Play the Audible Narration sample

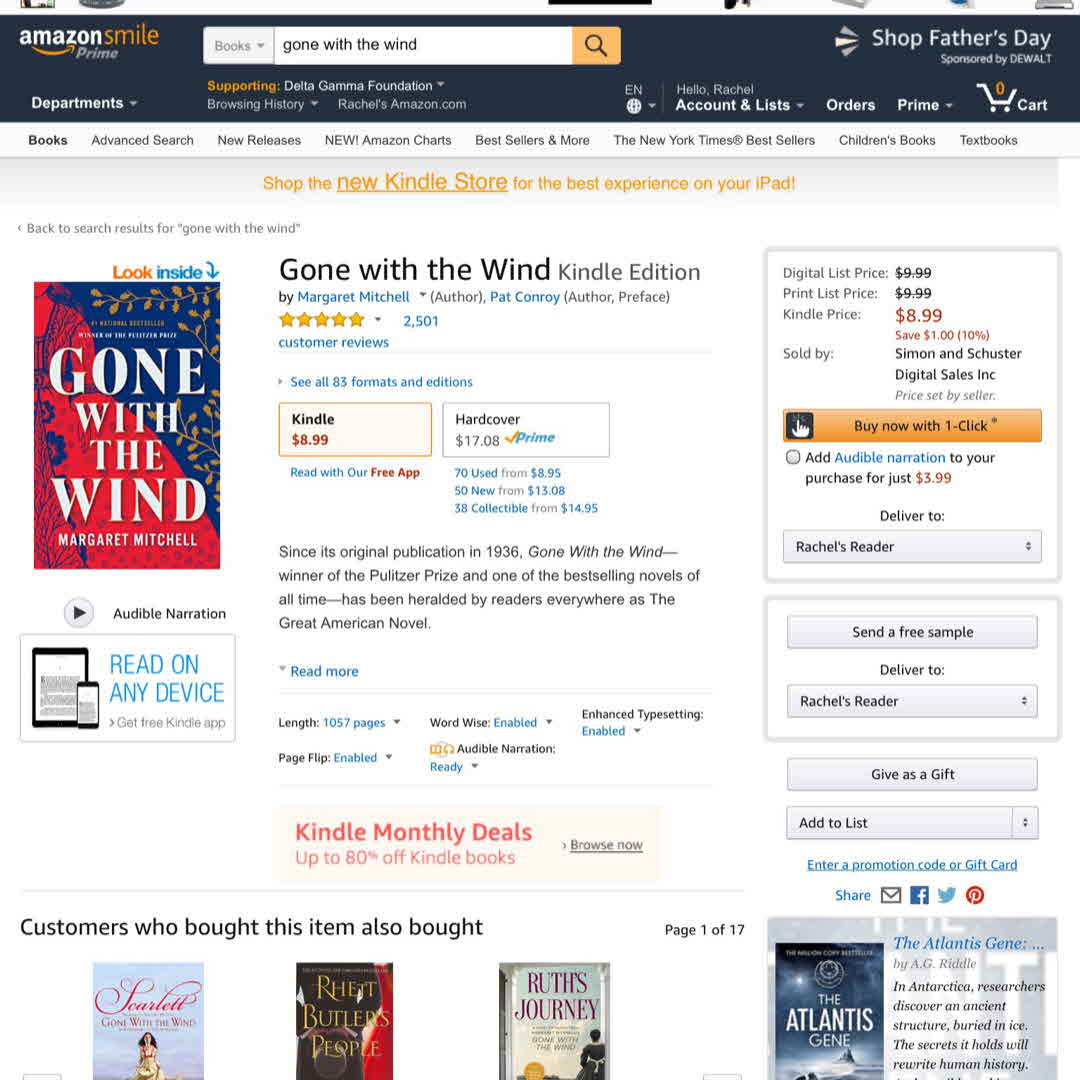click(x=79, y=612)
